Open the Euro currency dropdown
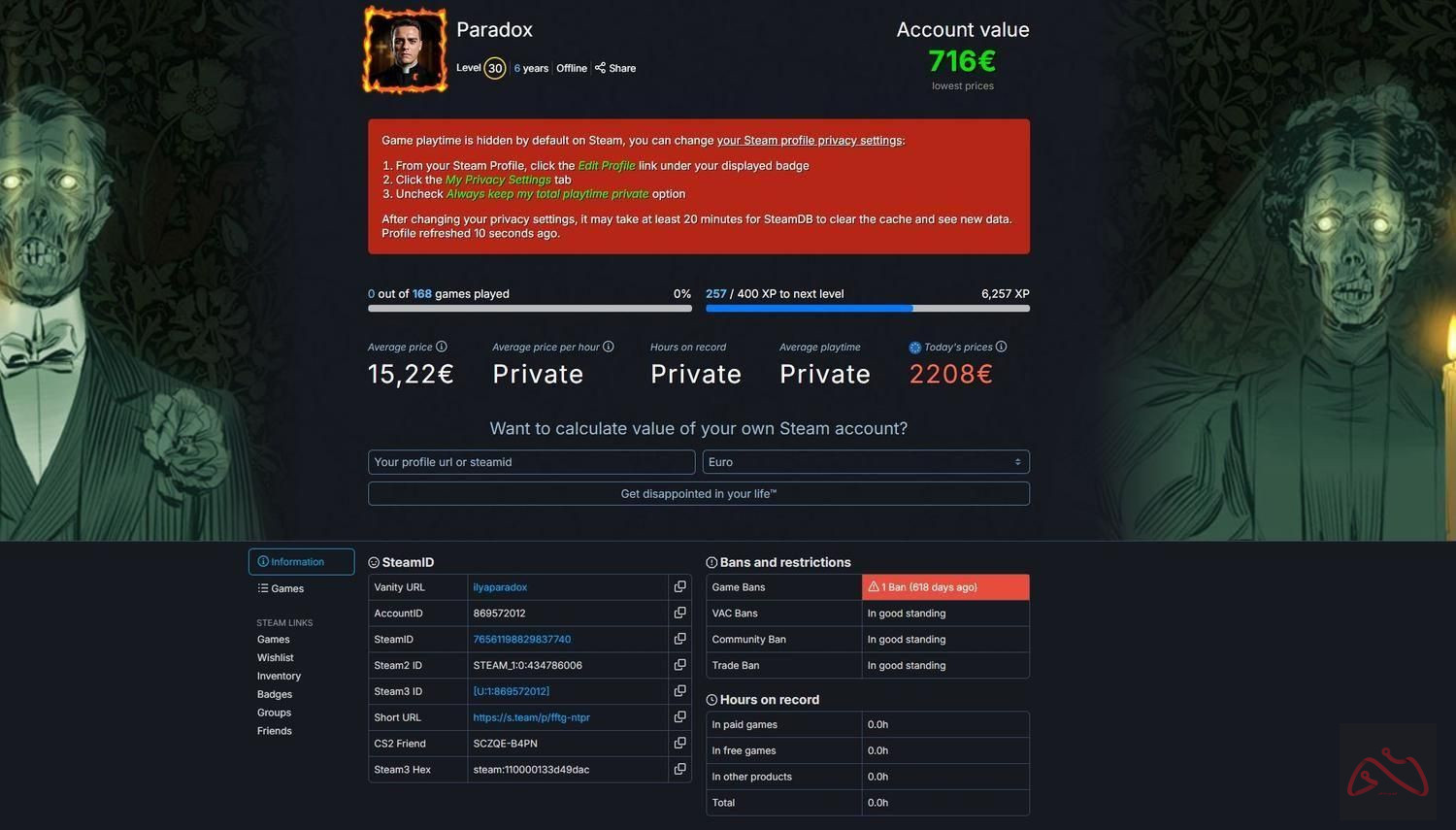The image size is (1456, 830). coord(866,462)
